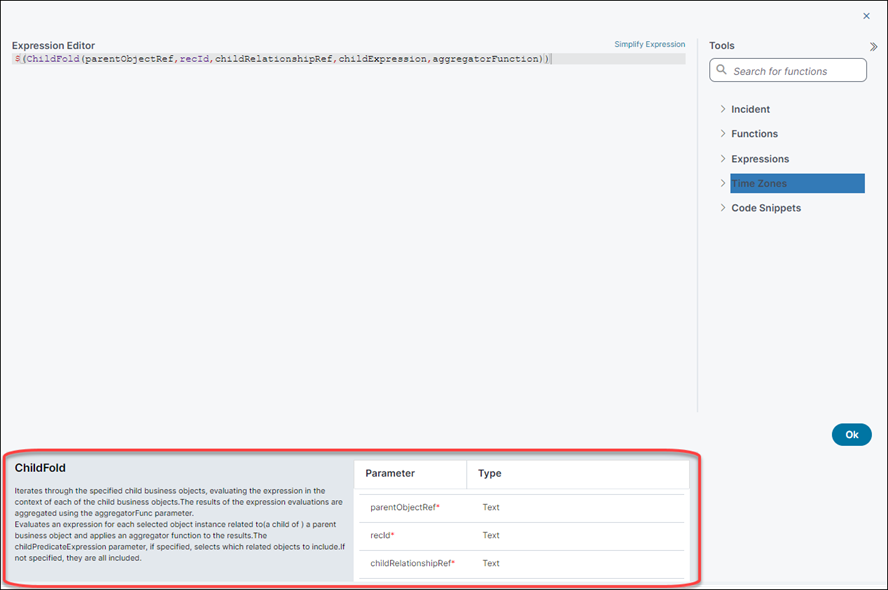Select the Code Snippets label
The image size is (888, 590).
766,208
